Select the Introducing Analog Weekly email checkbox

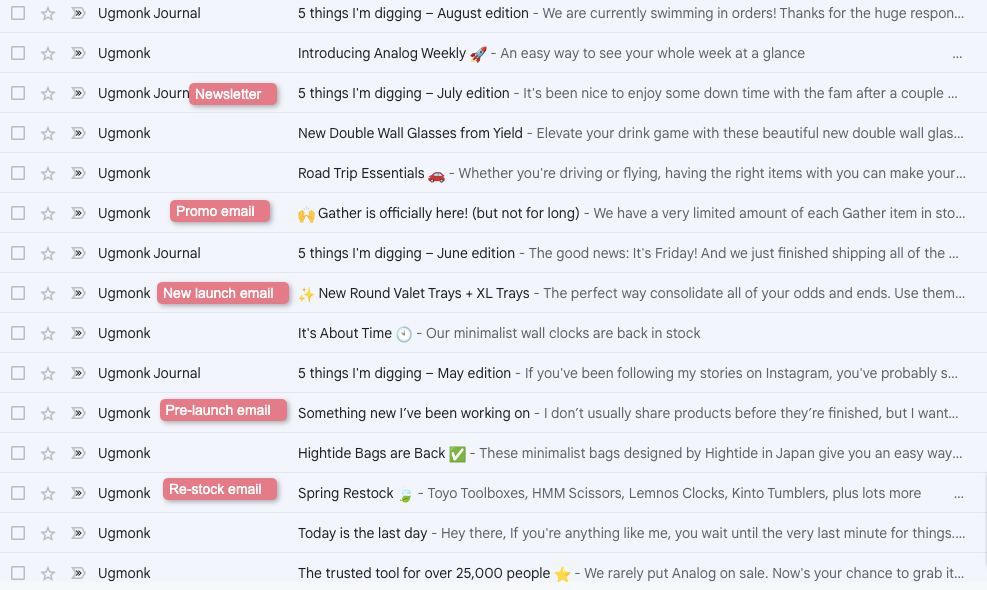18,53
